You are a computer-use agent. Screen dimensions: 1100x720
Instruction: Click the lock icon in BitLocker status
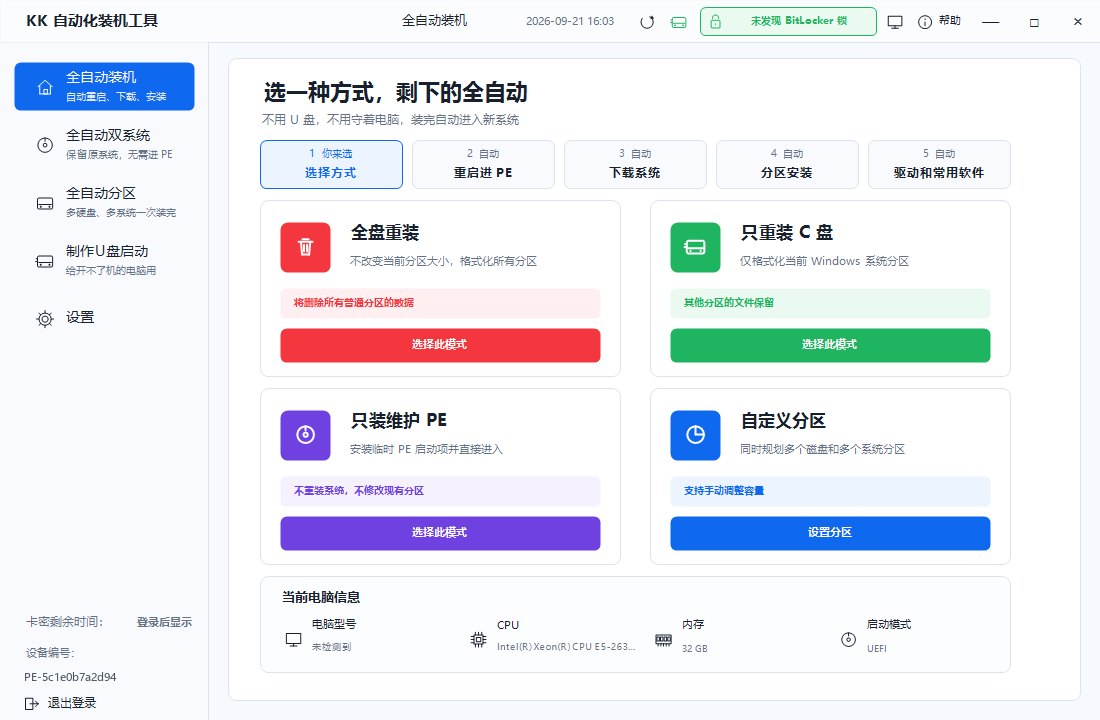click(715, 22)
